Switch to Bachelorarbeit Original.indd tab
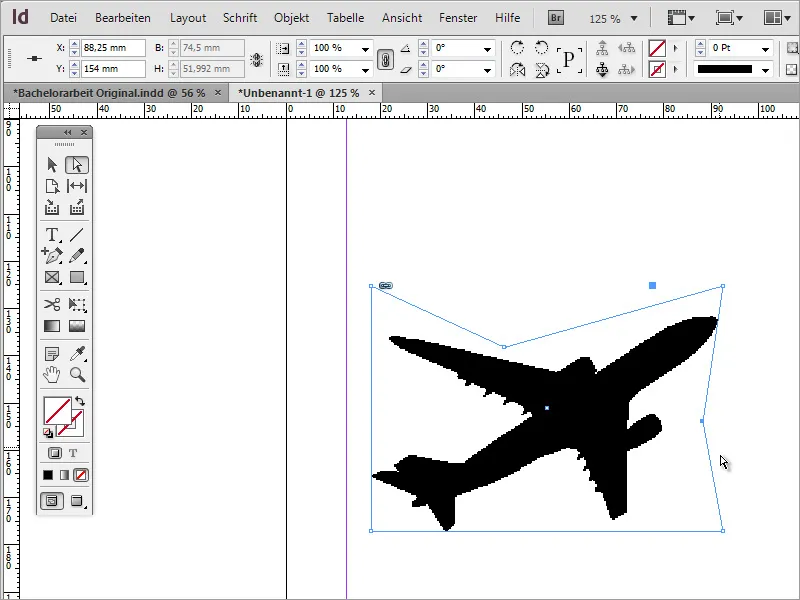Image resolution: width=800 pixels, height=600 pixels. point(109,93)
